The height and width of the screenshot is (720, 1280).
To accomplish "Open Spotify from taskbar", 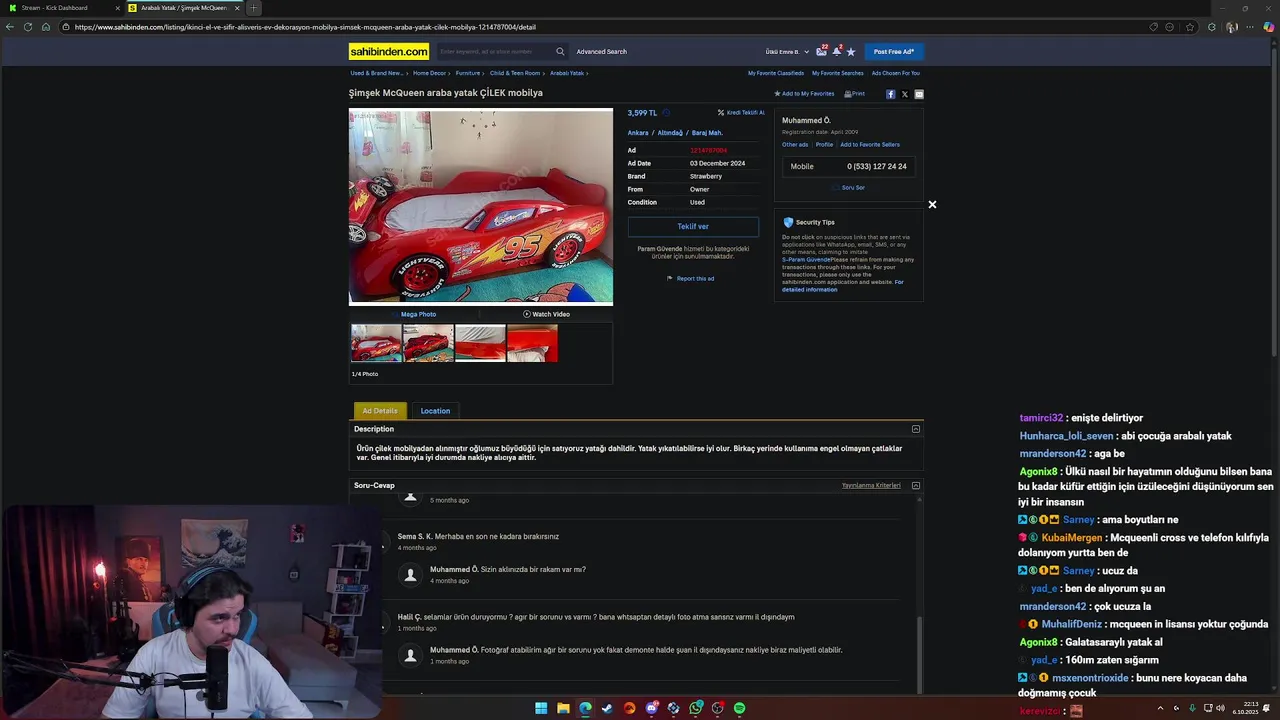I will tap(739, 708).
